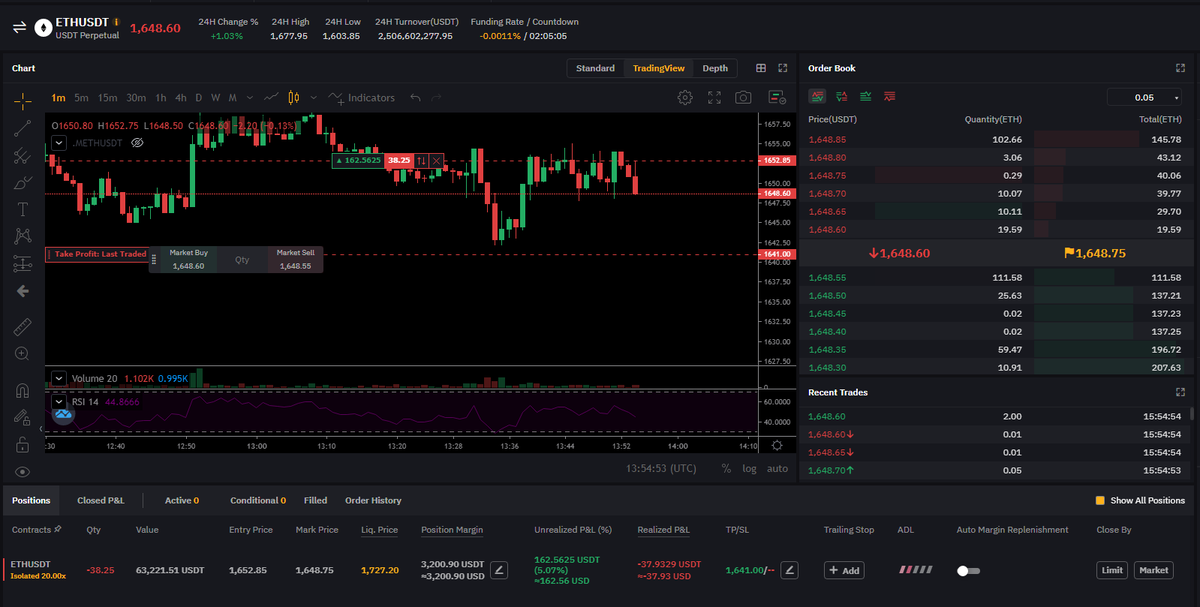Screen dimensions: 1200x607
Task: Select the trend line drawing tool
Action: pyautogui.click(x=22, y=128)
